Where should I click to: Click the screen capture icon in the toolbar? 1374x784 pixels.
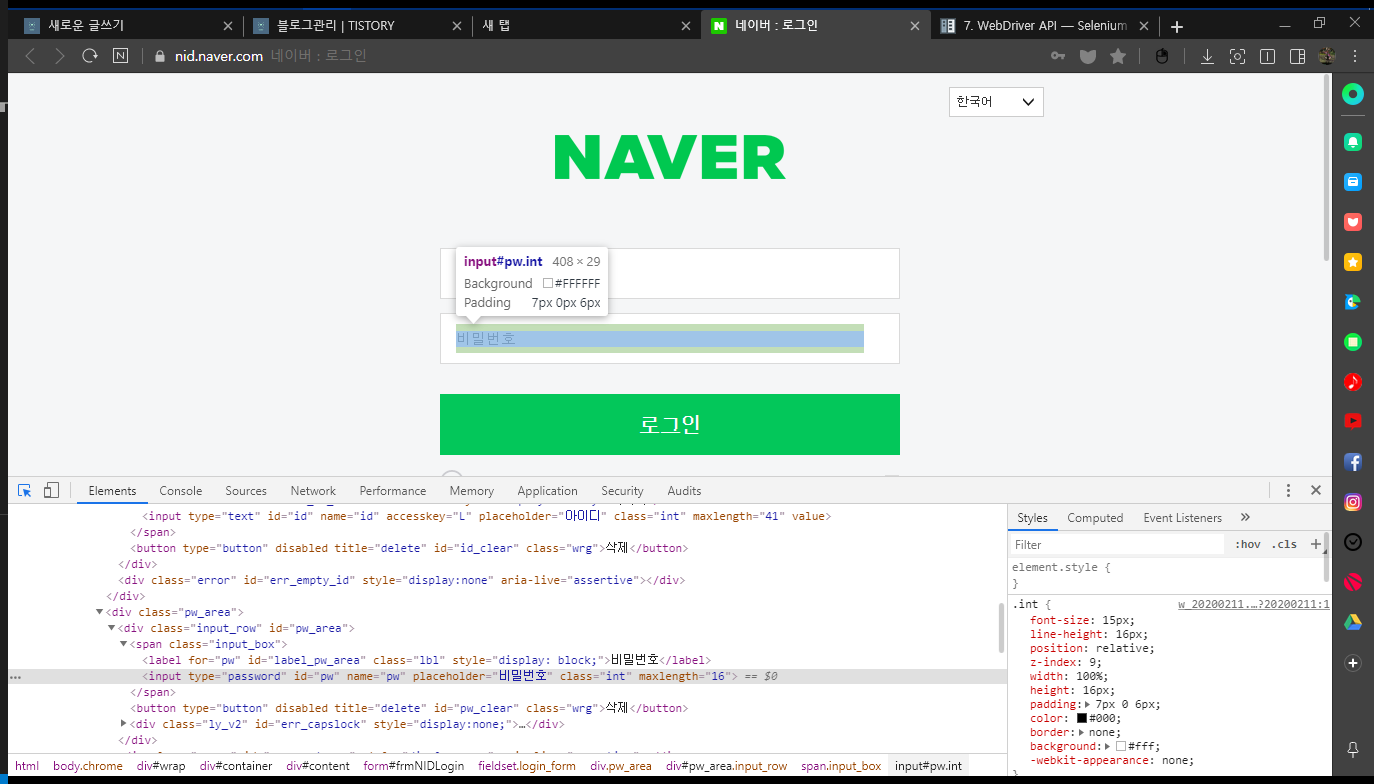click(x=1237, y=56)
